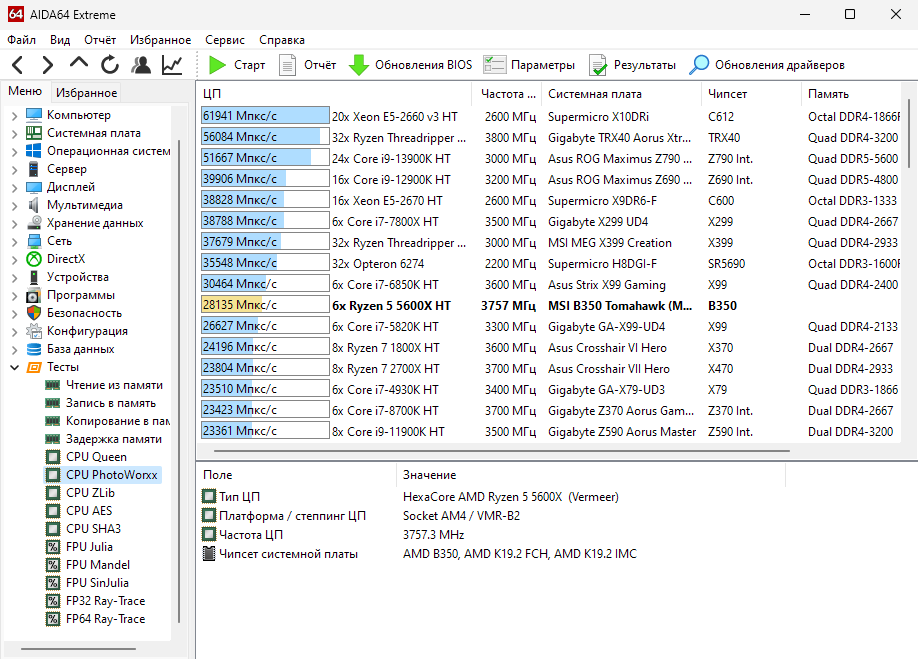The image size is (918, 659).
Task: Select the CPU Queen test
Action: point(96,457)
